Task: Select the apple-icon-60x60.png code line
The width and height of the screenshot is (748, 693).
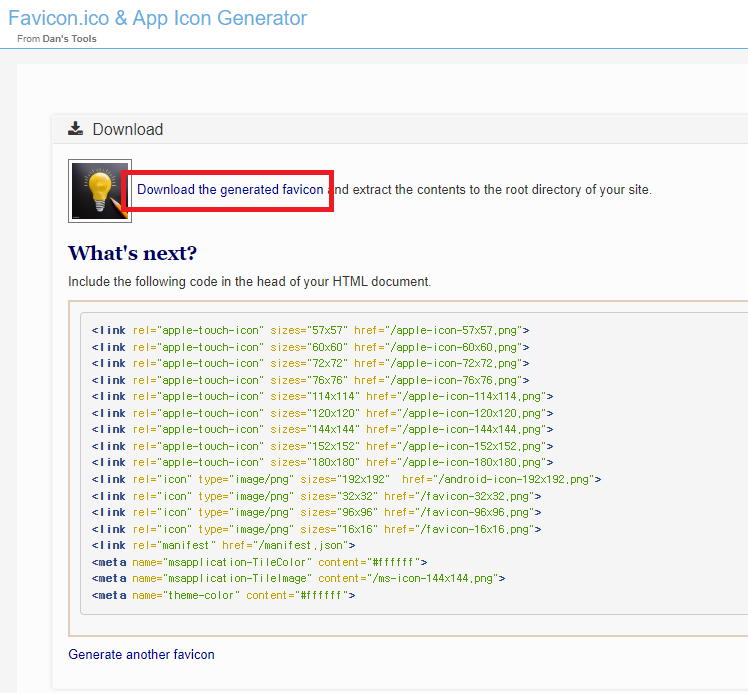Action: (311, 347)
